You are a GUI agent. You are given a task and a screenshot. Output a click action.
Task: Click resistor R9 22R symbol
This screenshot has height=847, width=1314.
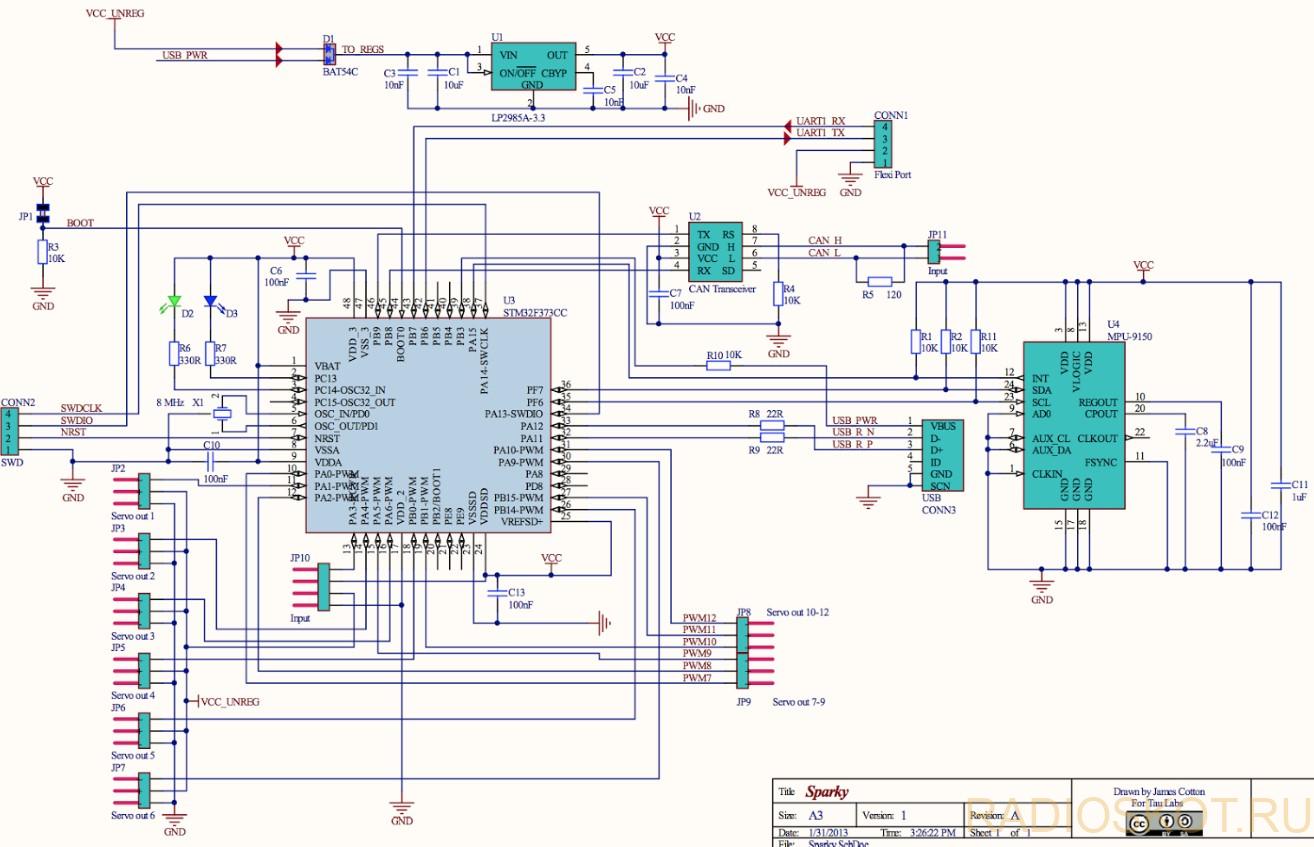click(772, 437)
